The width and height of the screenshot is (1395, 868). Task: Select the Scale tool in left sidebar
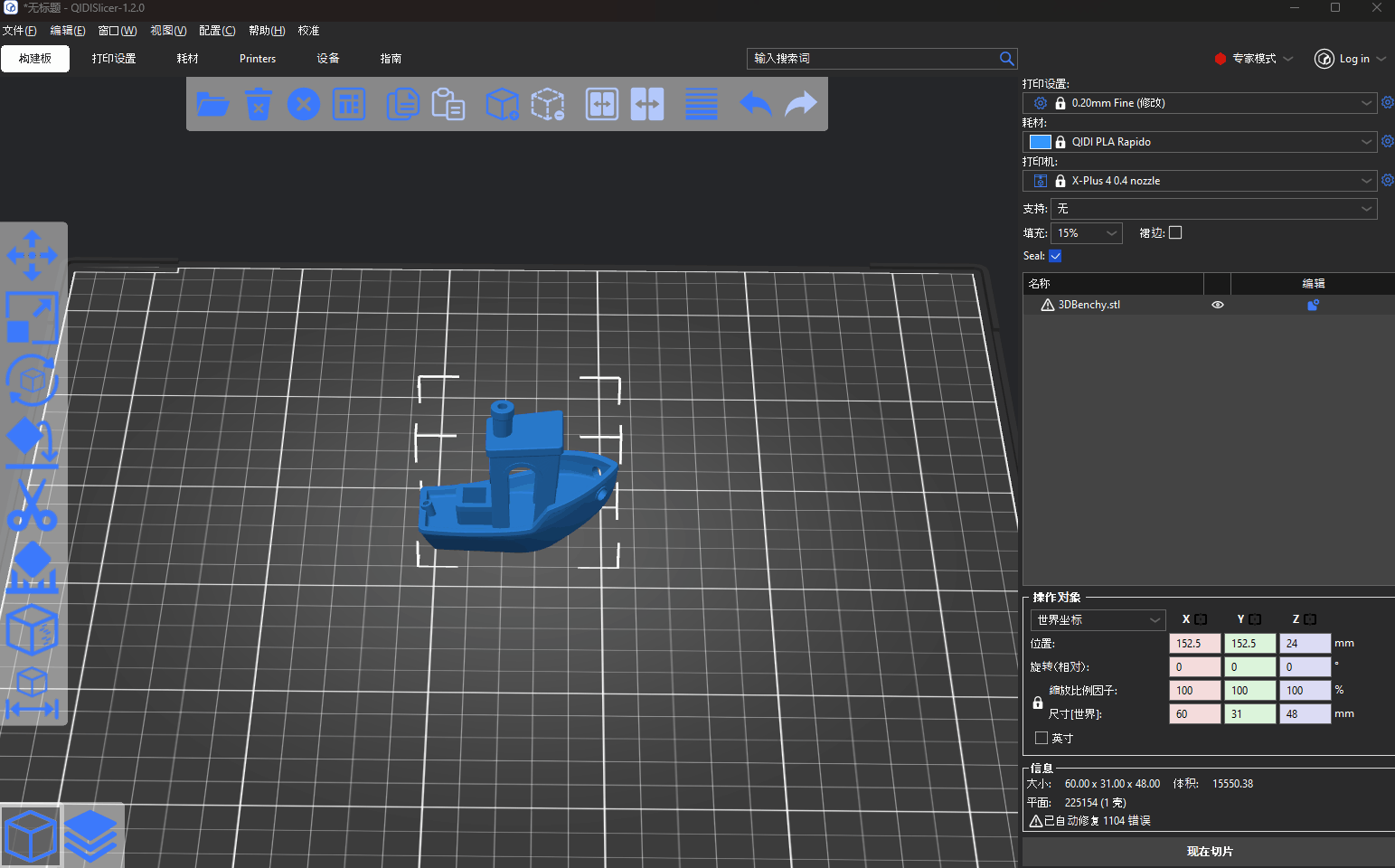click(33, 317)
